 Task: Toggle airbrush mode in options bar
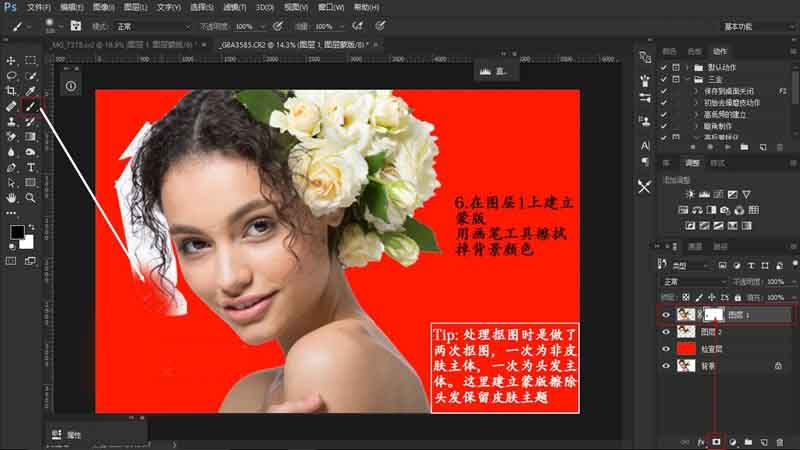(x=358, y=26)
